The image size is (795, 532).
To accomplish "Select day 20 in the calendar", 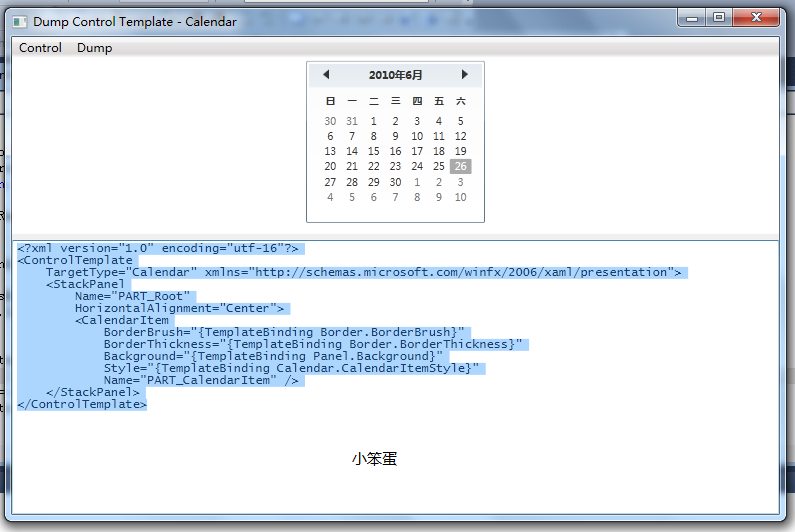I will point(330,166).
